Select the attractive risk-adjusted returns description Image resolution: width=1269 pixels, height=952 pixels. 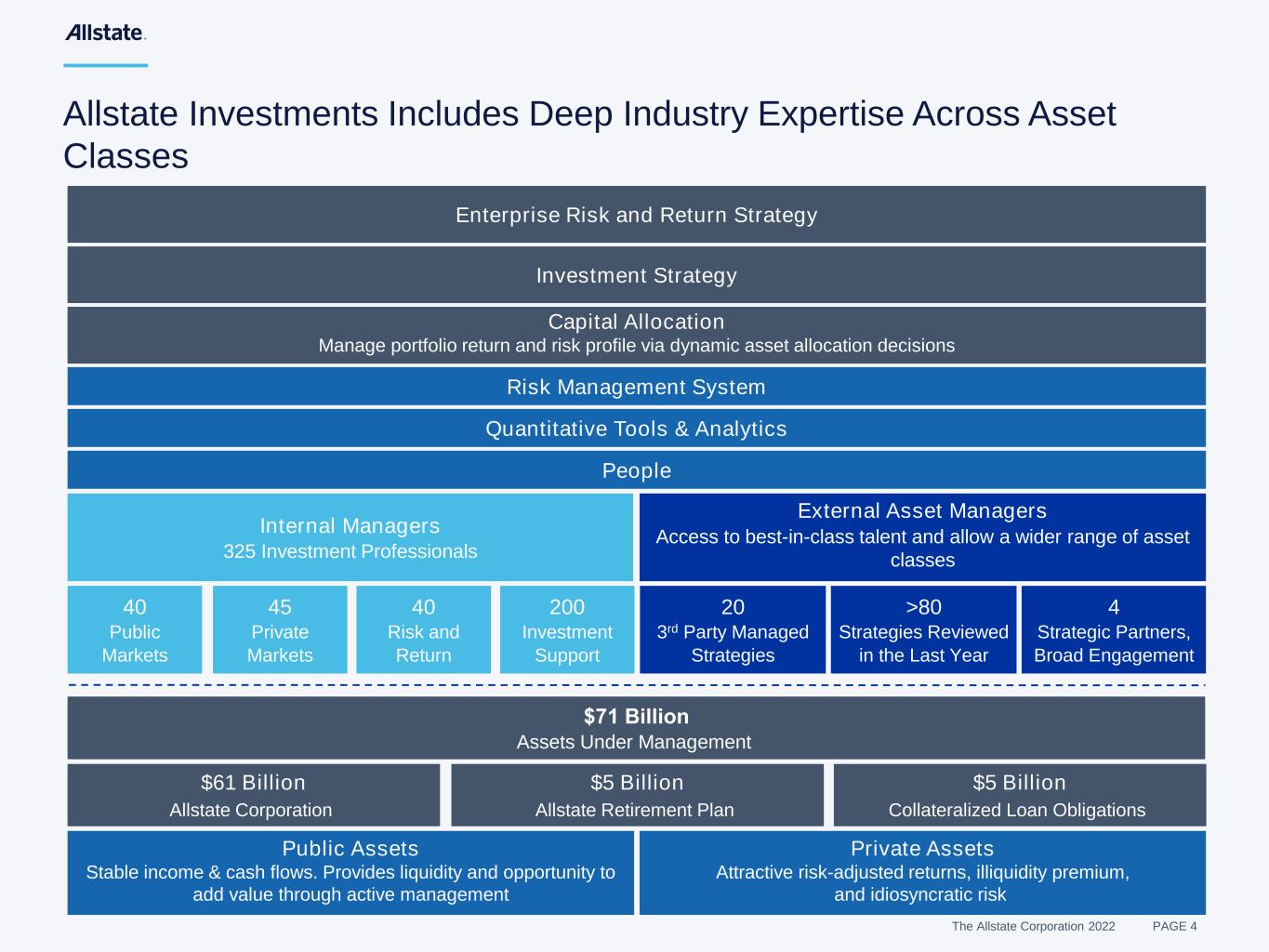coord(922,883)
